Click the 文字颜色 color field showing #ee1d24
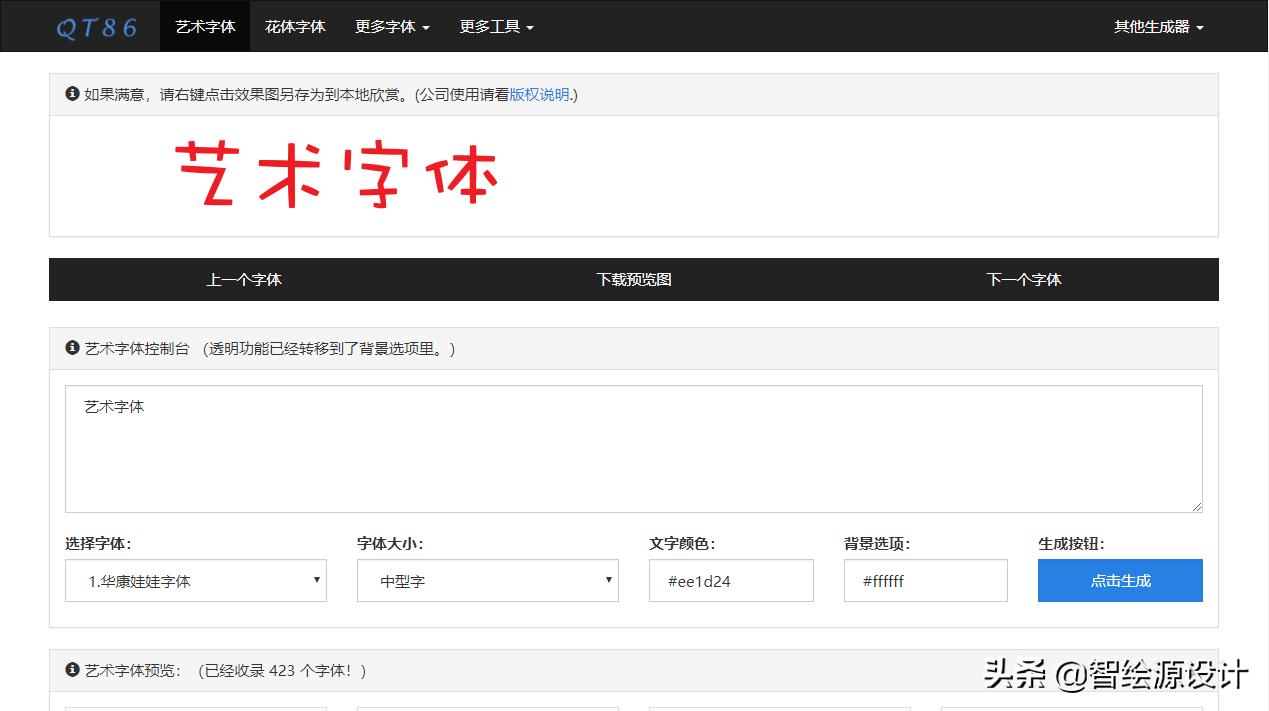The height and width of the screenshot is (711, 1269). coord(731,580)
